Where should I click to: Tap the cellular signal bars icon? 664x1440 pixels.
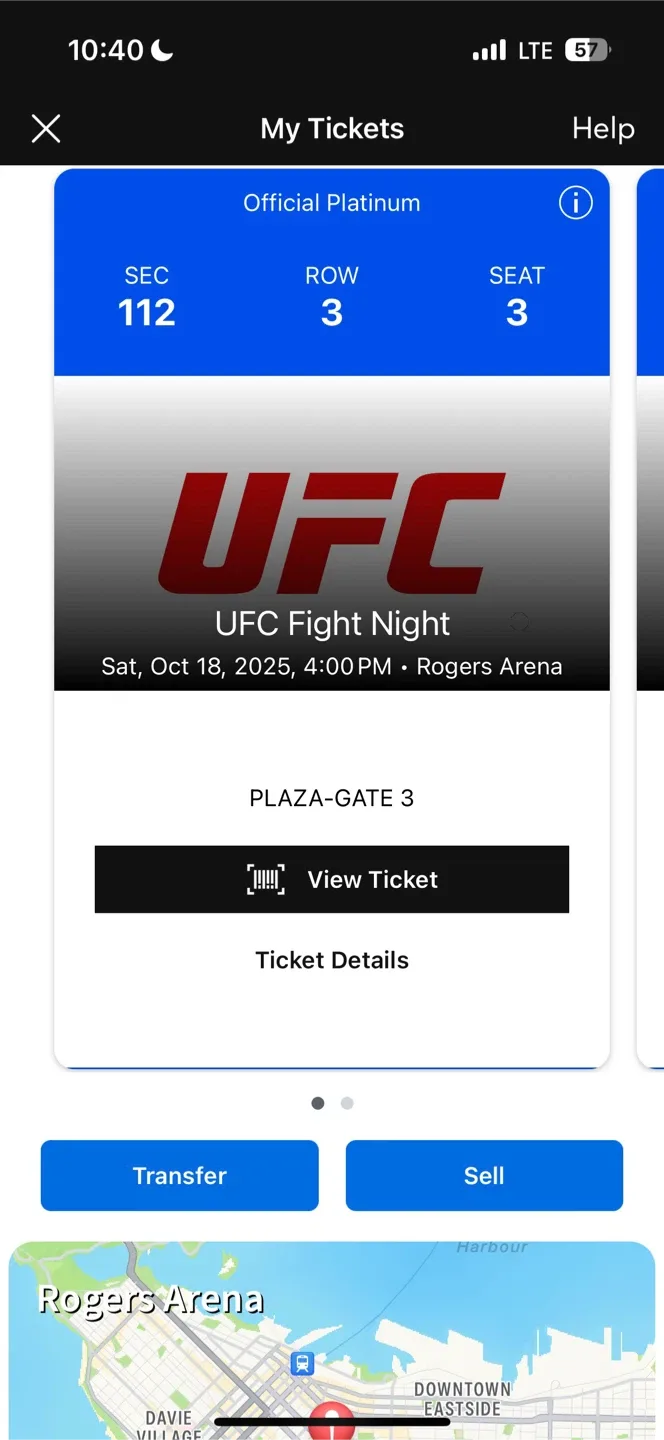[489, 50]
